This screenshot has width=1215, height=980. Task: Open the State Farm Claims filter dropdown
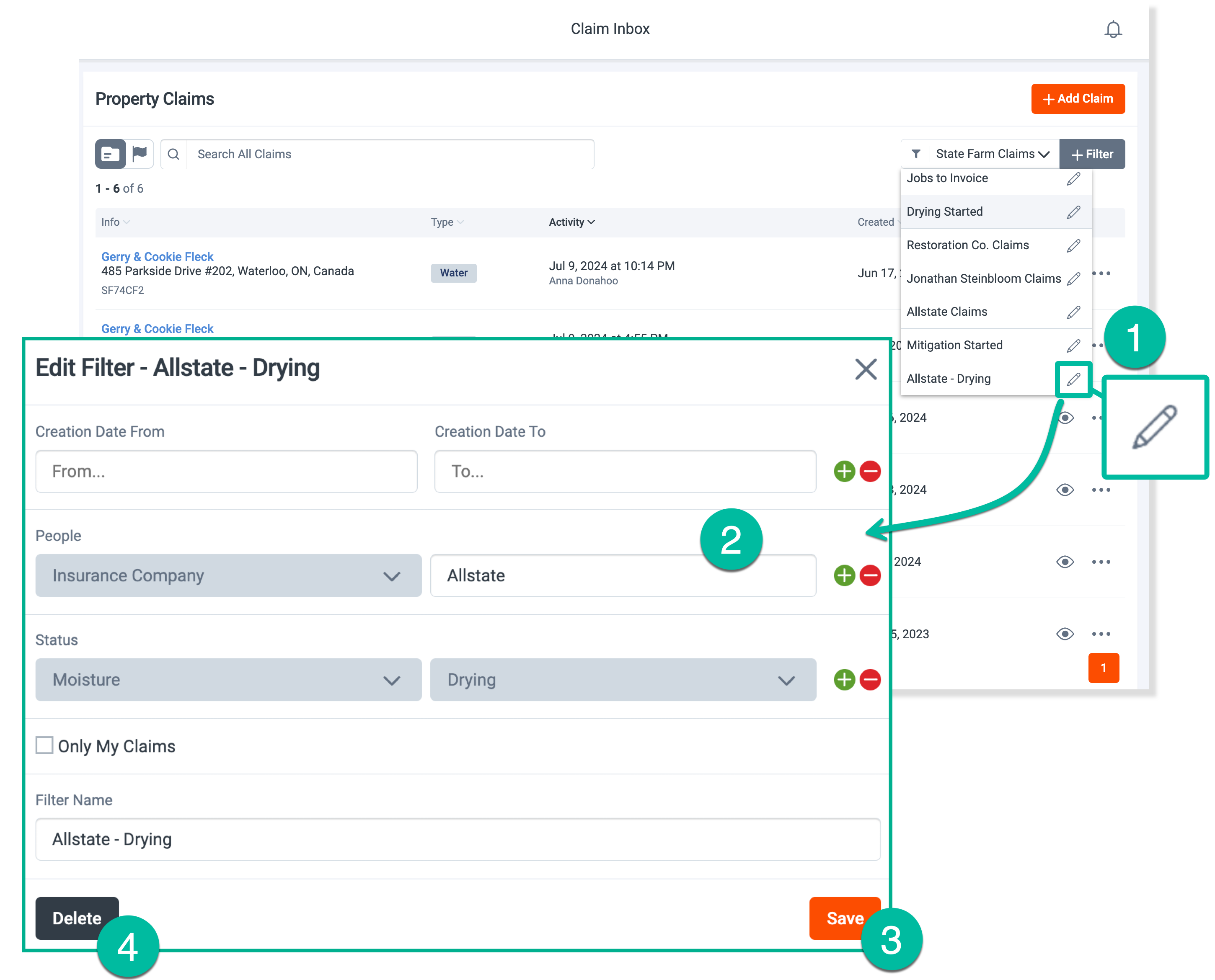pos(991,154)
